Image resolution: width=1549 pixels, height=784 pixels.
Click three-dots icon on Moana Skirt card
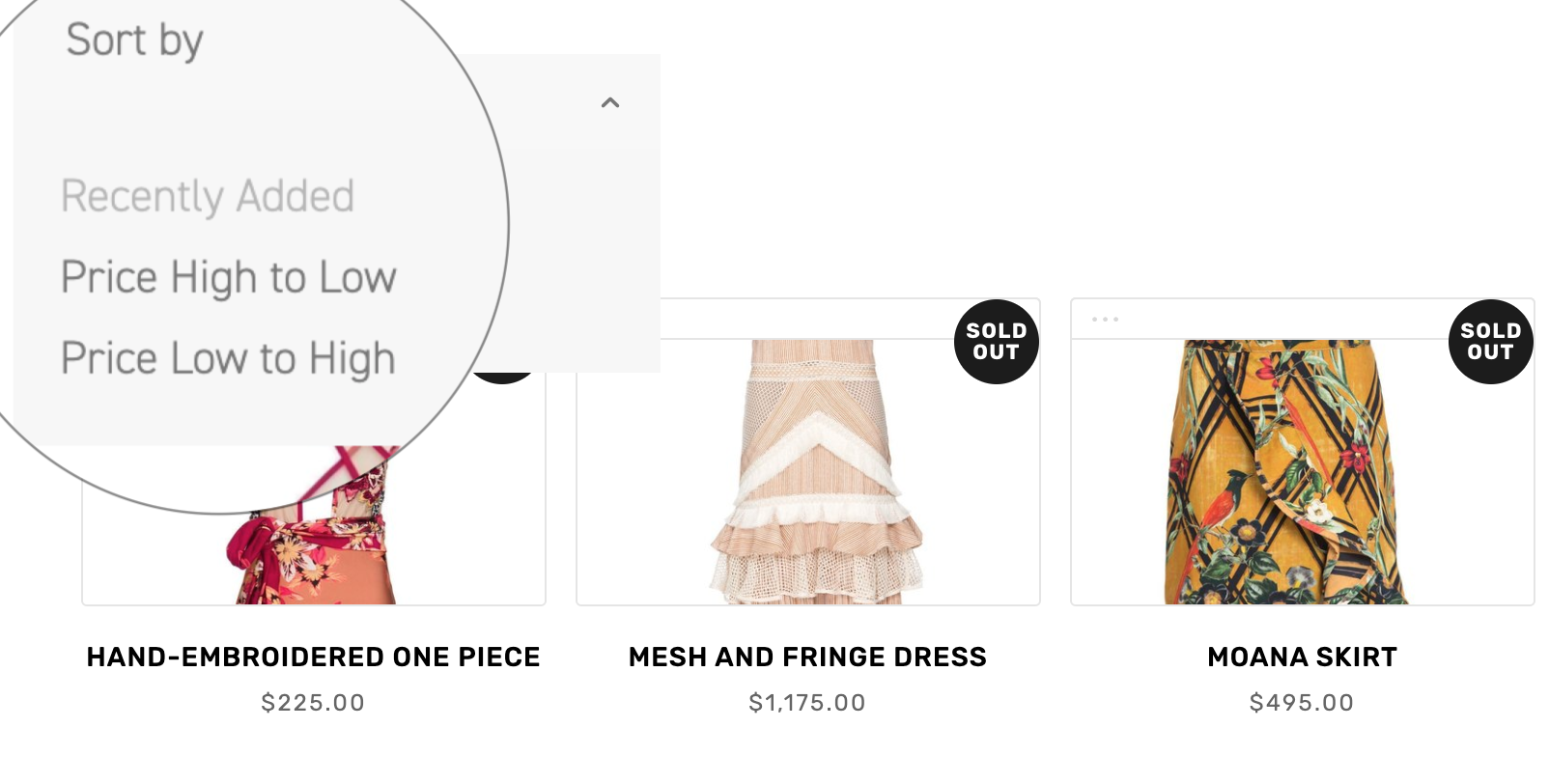tap(1105, 319)
